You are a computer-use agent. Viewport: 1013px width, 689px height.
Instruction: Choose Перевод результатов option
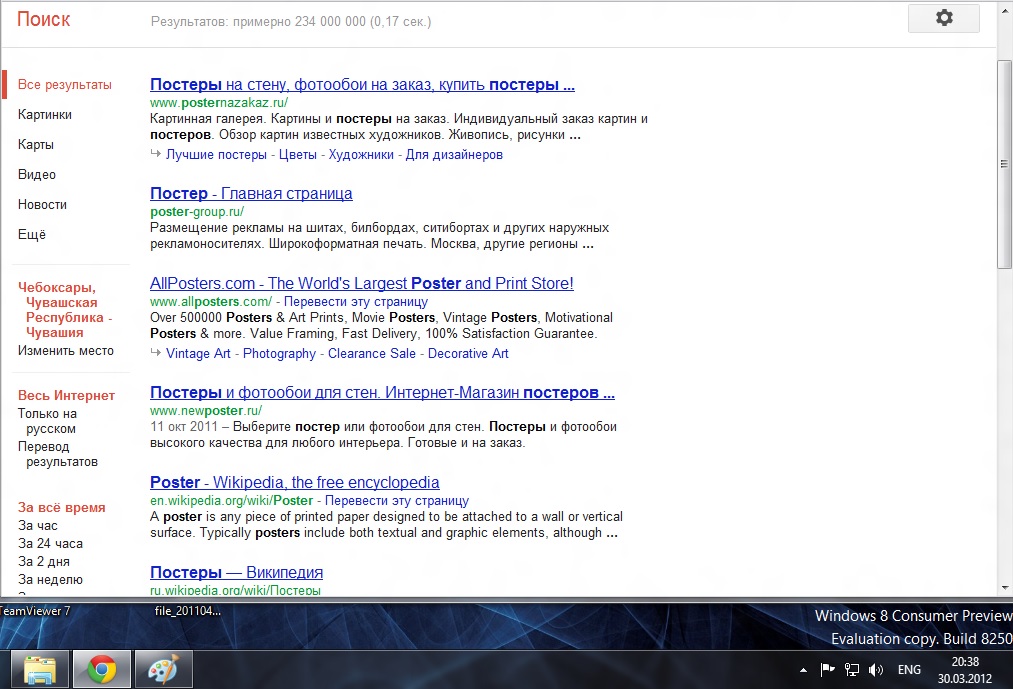[x=58, y=454]
